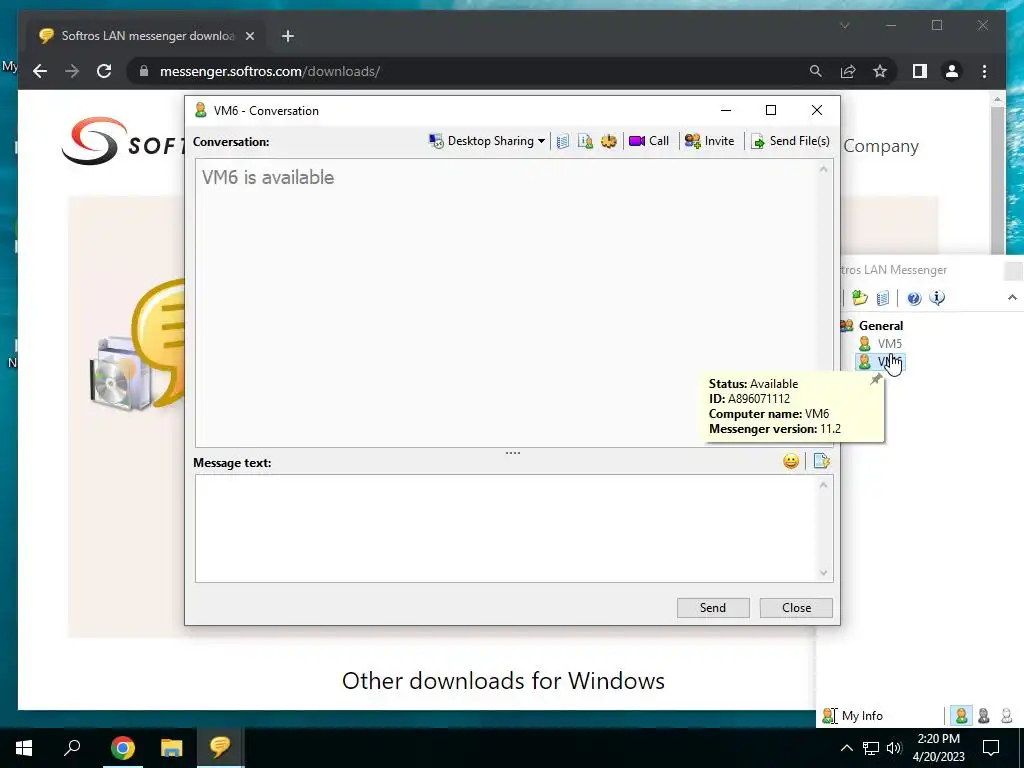Click the blue Help question mark icon
The width and height of the screenshot is (1024, 768).
tap(914, 298)
